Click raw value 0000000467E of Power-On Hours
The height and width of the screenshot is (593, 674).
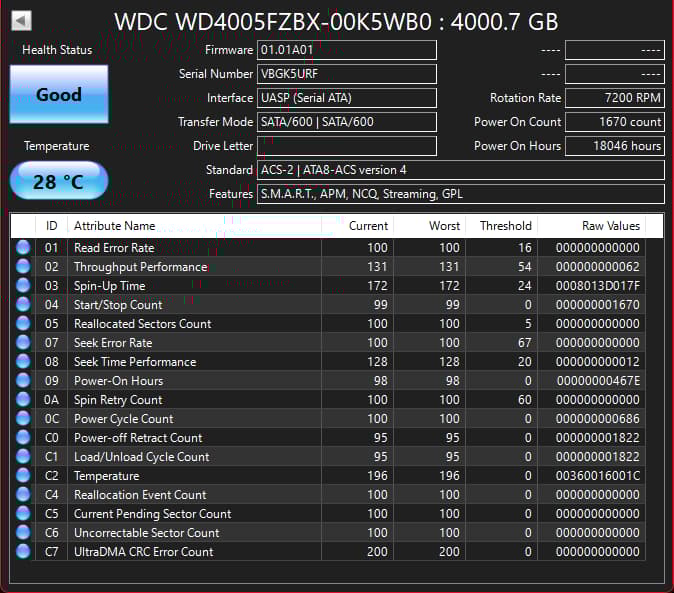tap(598, 381)
